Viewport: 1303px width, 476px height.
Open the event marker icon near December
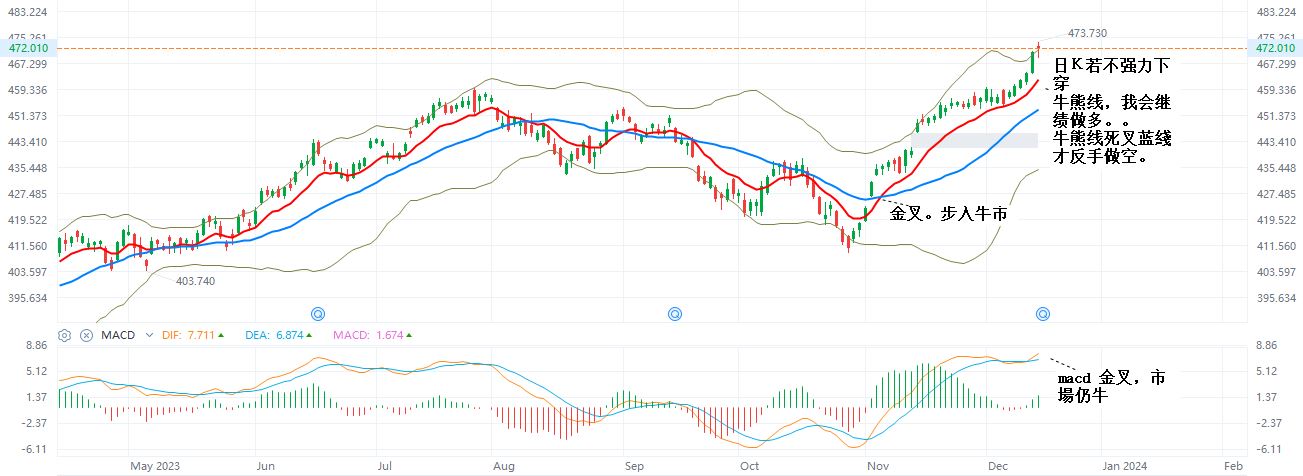[1042, 314]
